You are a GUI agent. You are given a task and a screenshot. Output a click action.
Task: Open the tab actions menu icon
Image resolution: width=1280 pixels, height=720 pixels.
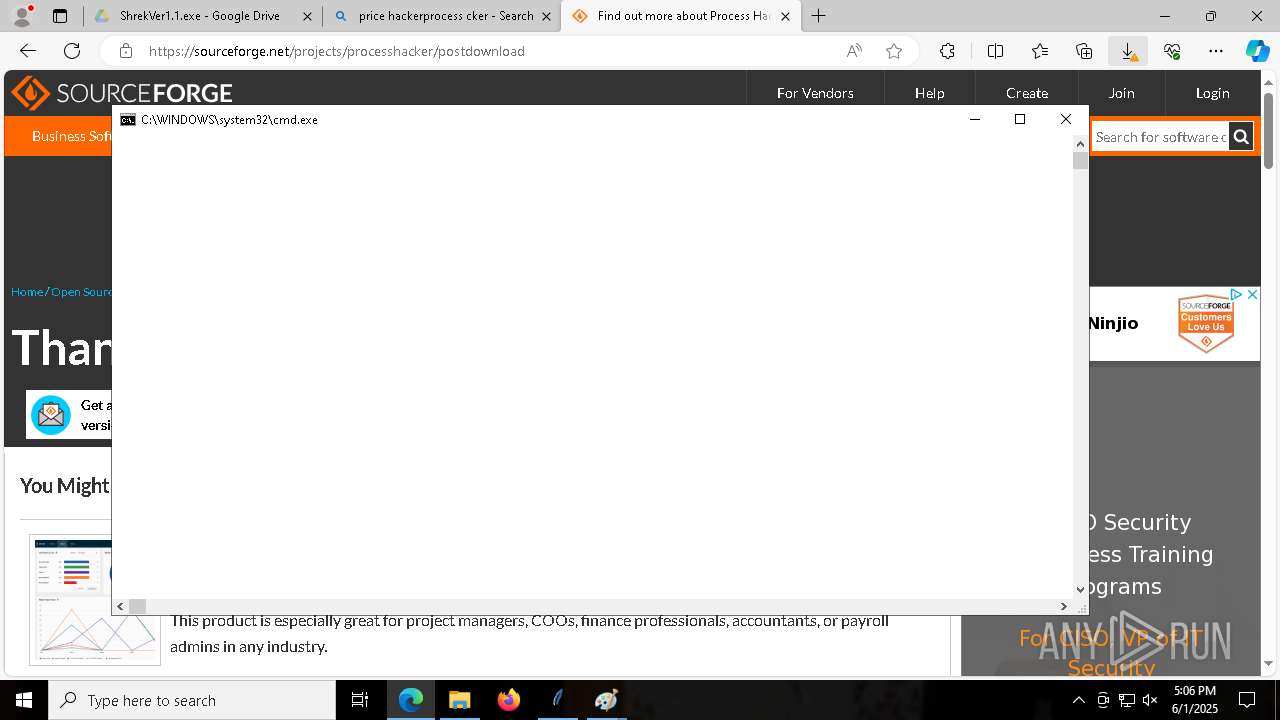click(60, 16)
